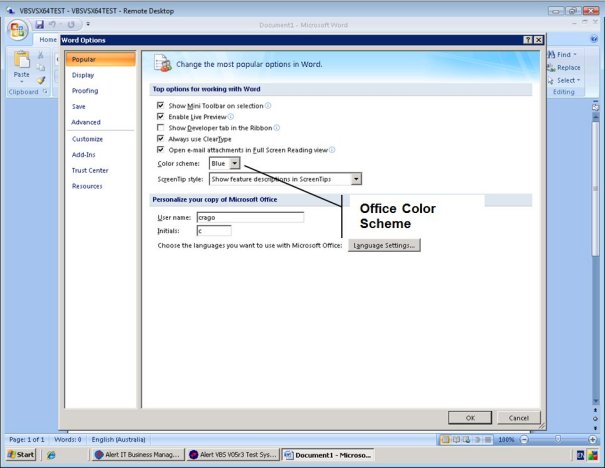605x468 pixels.
Task: Select Outline view in status bar
Action: 477,439
